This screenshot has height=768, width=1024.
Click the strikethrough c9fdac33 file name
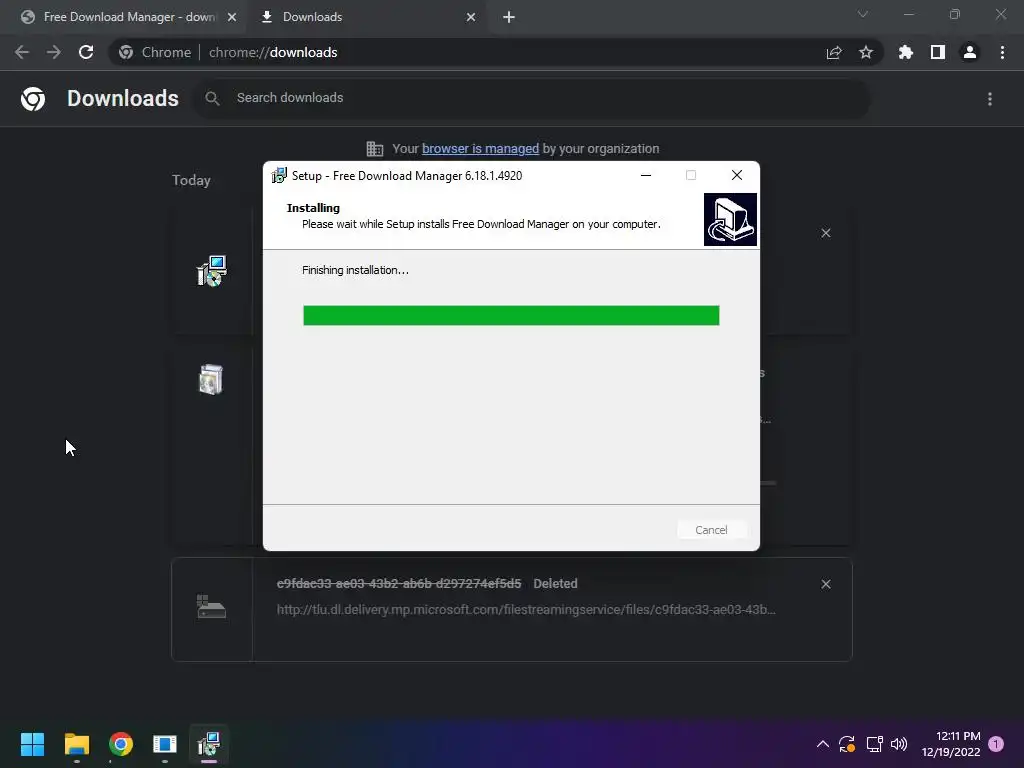click(x=399, y=584)
